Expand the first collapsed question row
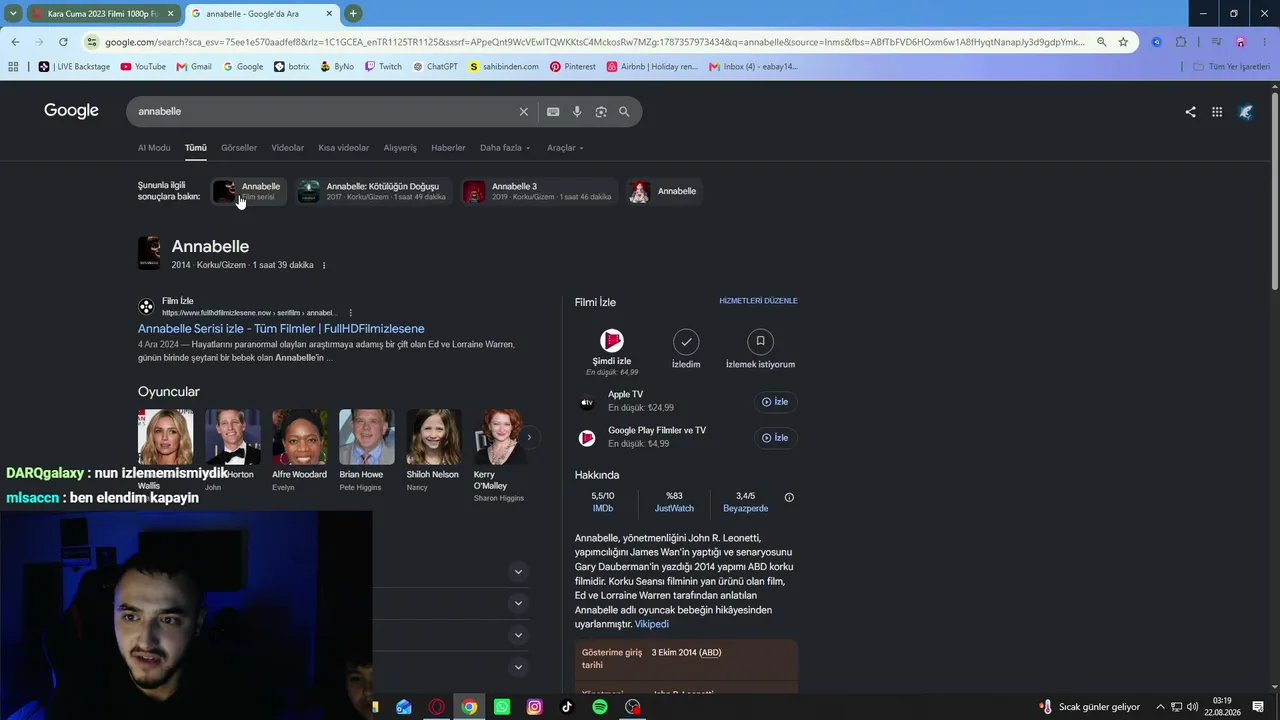Viewport: 1280px width, 720px height. (x=518, y=572)
